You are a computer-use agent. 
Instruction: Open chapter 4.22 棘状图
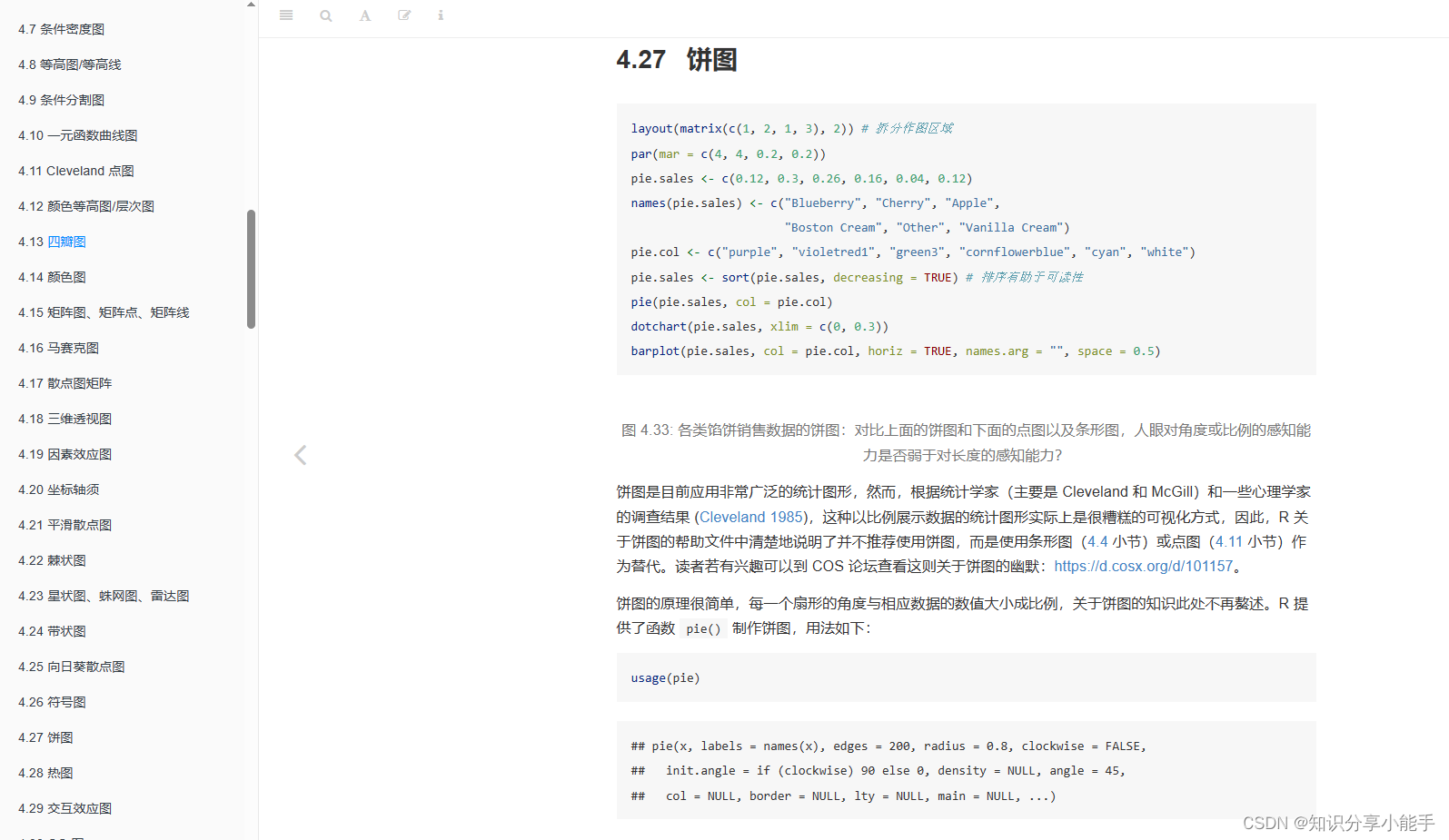pos(52,560)
